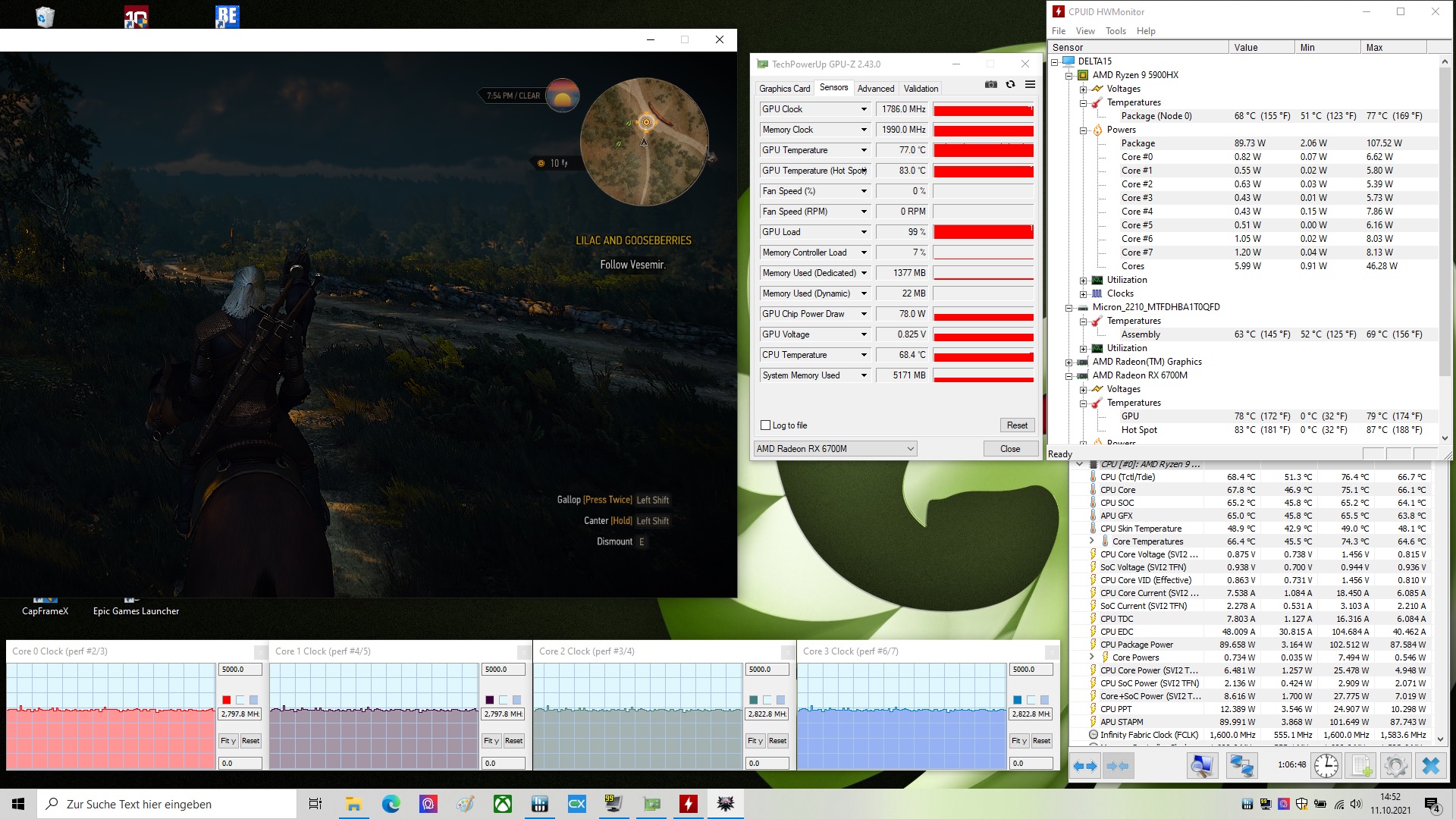This screenshot has width=1456, height=819.
Task: Open HWMonitor View menu
Action: (1085, 31)
